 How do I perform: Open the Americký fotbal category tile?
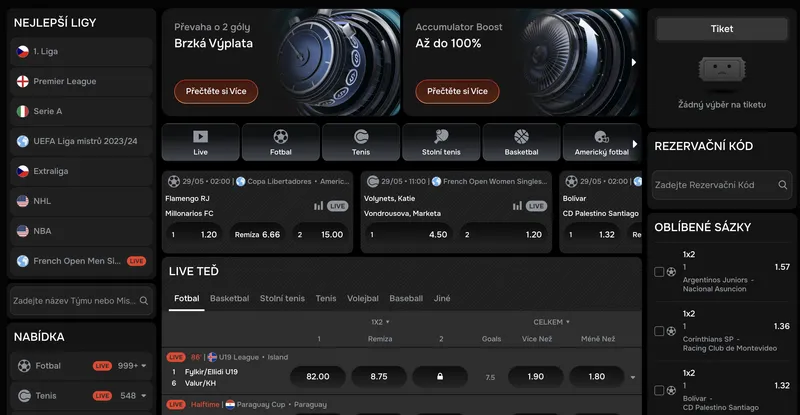(600, 142)
